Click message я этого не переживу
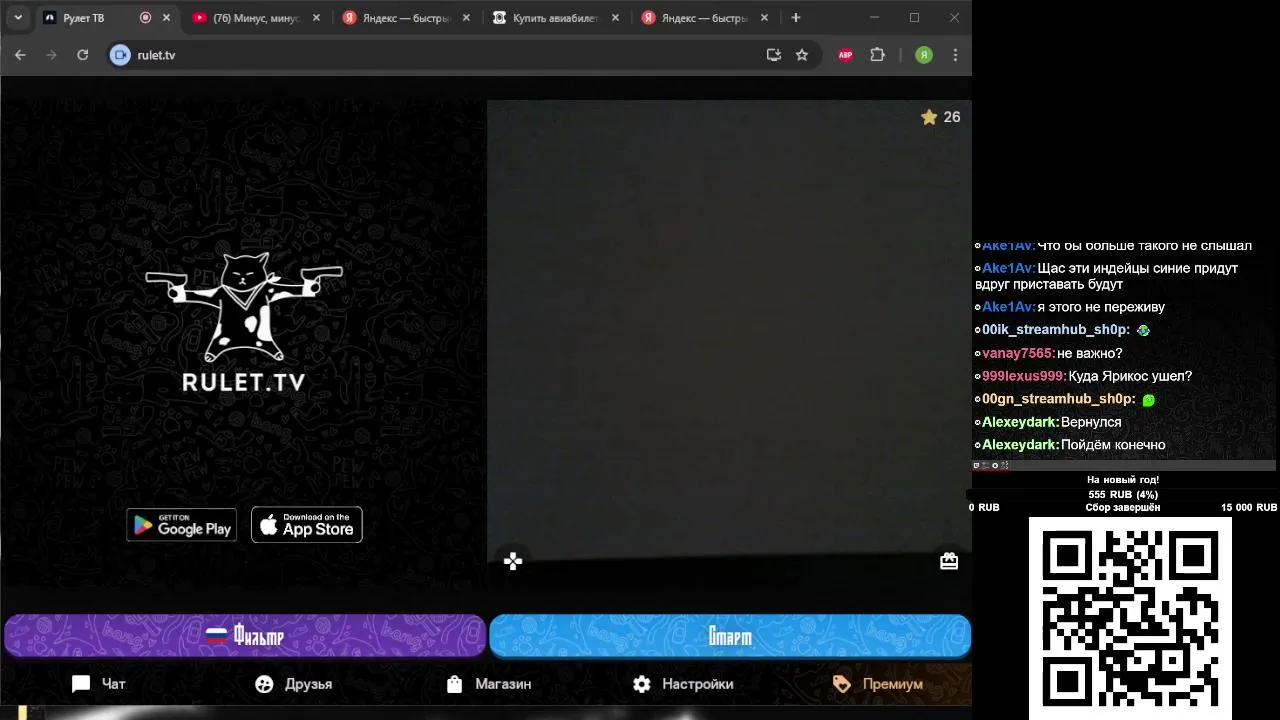The height and width of the screenshot is (720, 1280). pyautogui.click(x=1101, y=307)
